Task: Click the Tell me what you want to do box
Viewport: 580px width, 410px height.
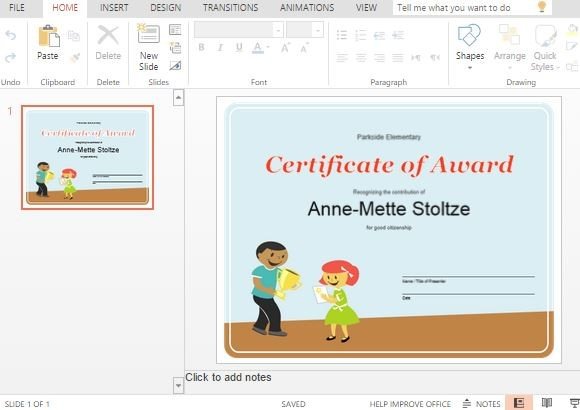Action: click(472, 7)
